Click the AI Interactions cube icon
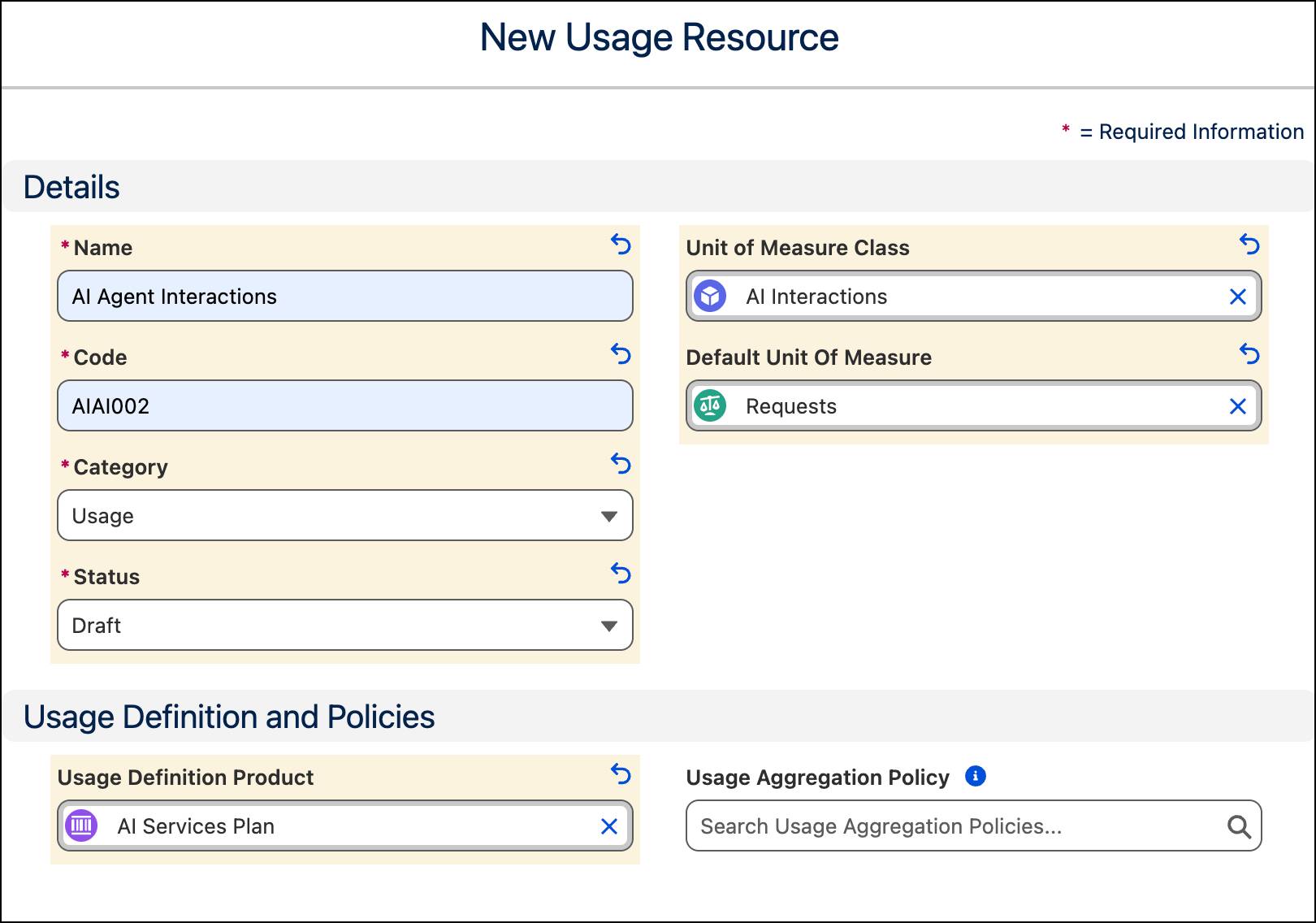Image resolution: width=1316 pixels, height=923 pixels. [x=710, y=296]
